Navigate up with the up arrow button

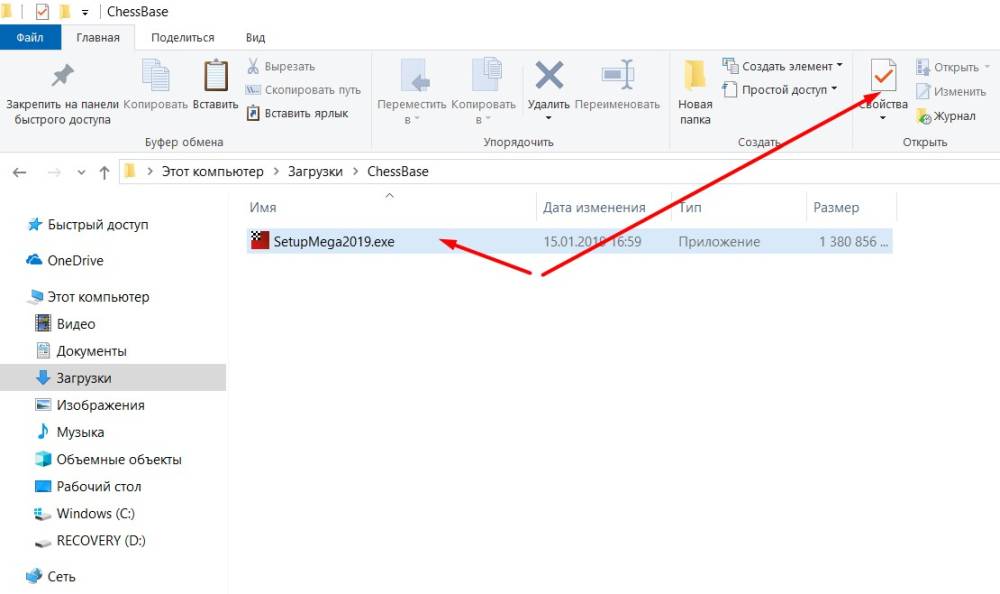104,172
